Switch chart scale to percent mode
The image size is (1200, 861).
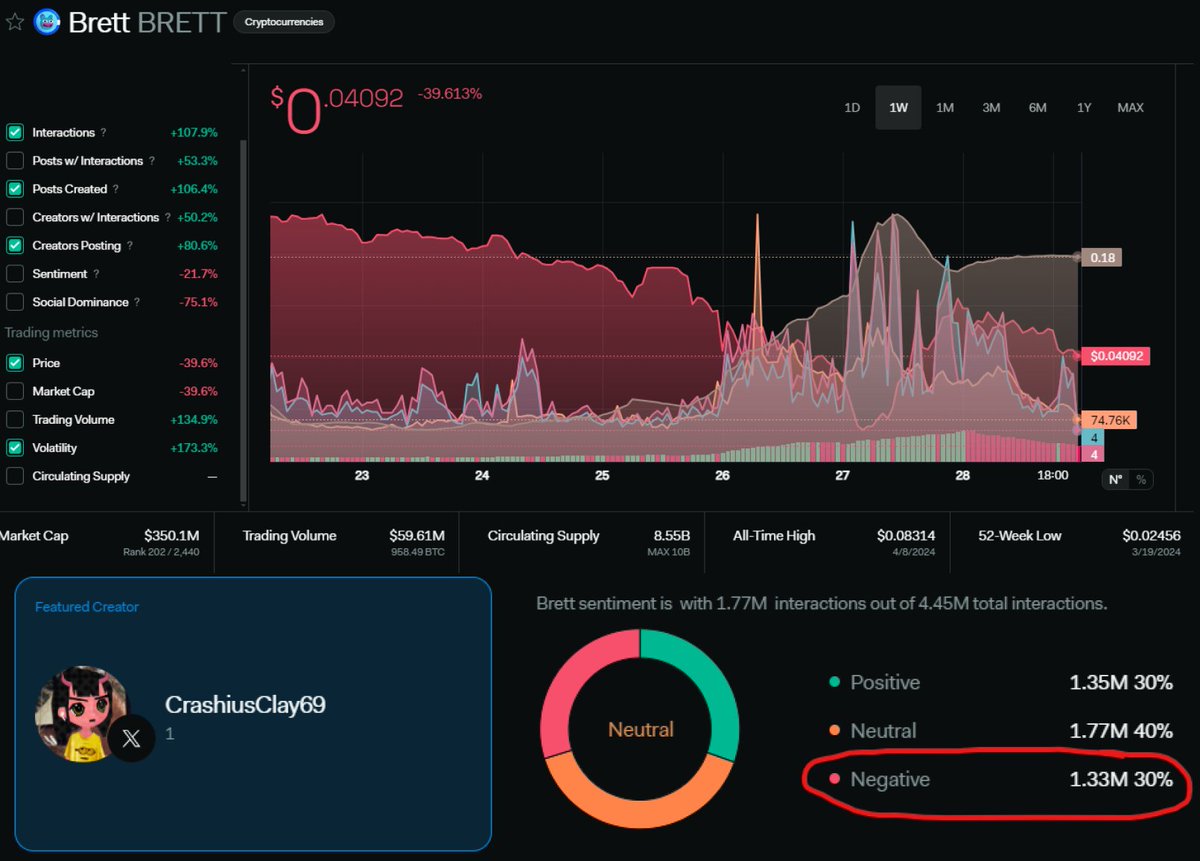click(x=1140, y=480)
